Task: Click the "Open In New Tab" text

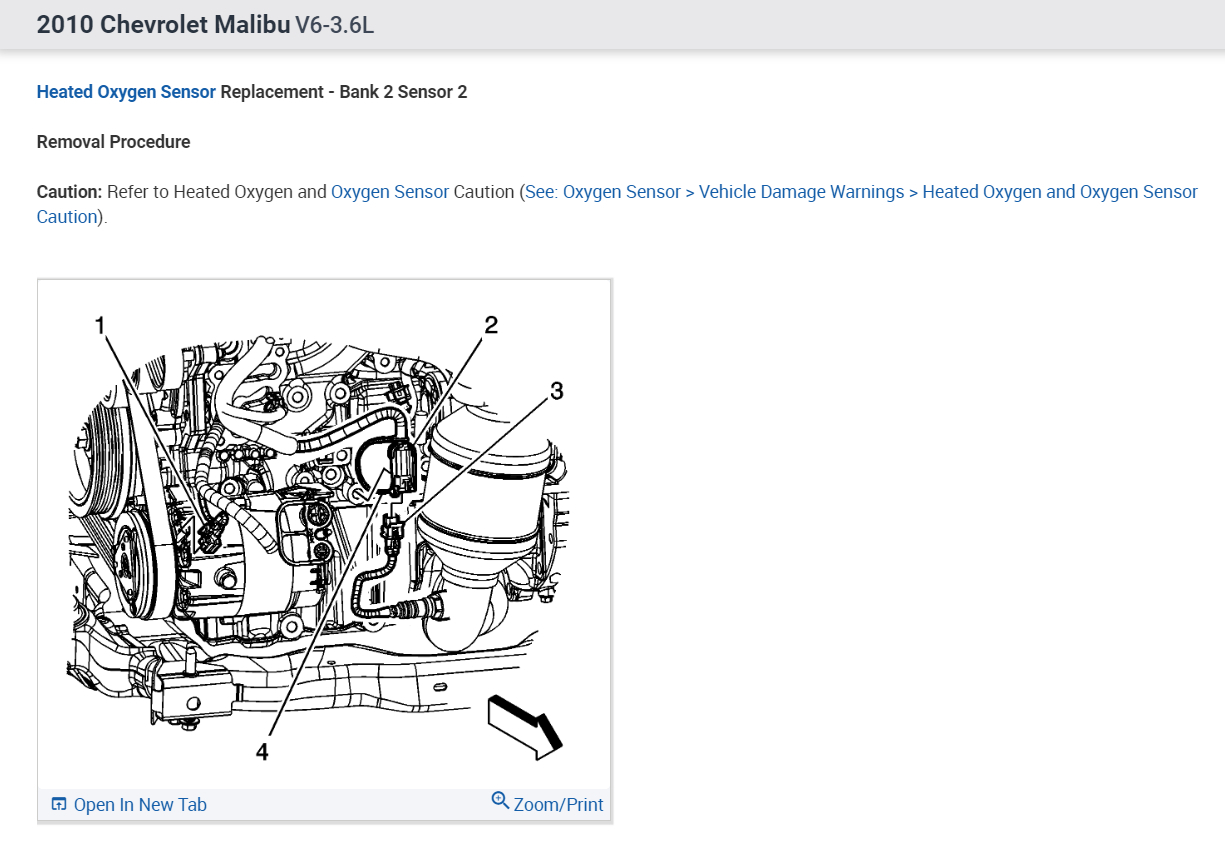Action: click(140, 805)
